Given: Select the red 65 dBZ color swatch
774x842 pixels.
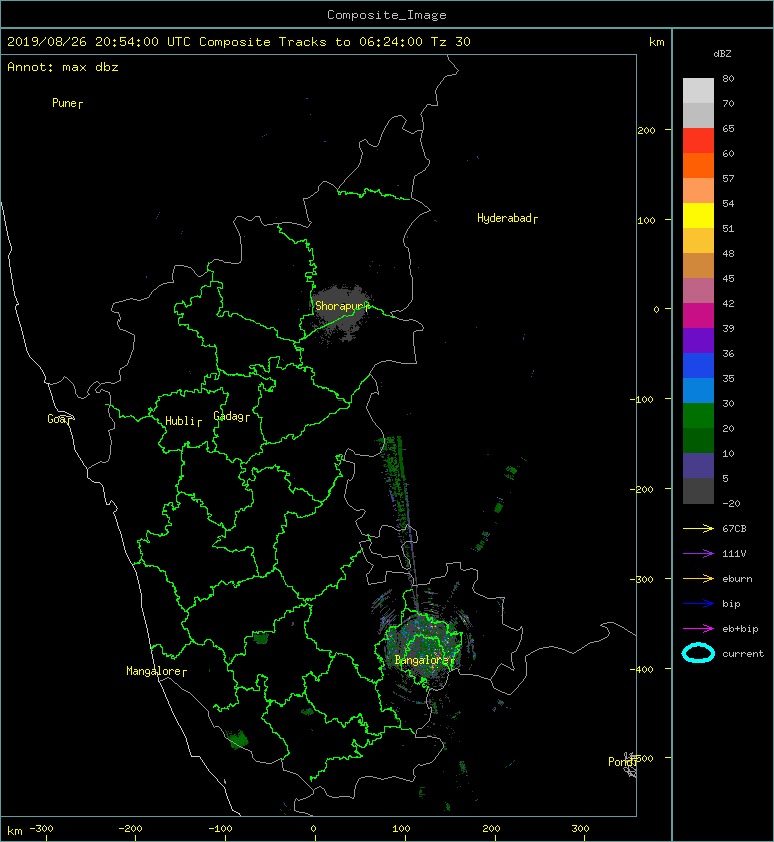Looking at the screenshot, I should pyautogui.click(x=698, y=140).
